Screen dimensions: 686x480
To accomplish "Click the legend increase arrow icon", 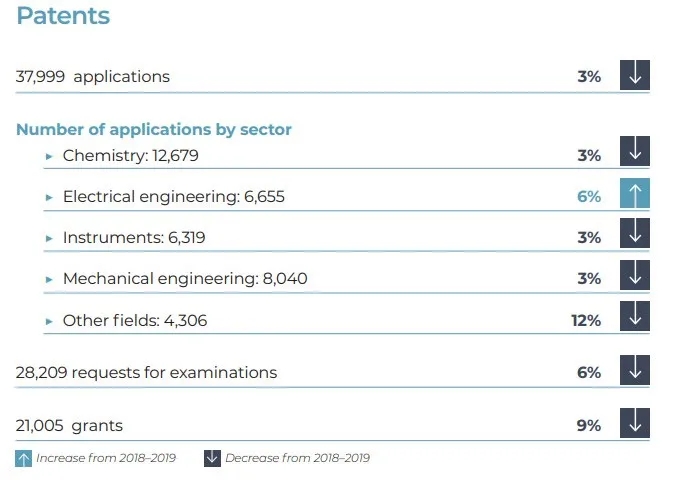I will [x=24, y=458].
